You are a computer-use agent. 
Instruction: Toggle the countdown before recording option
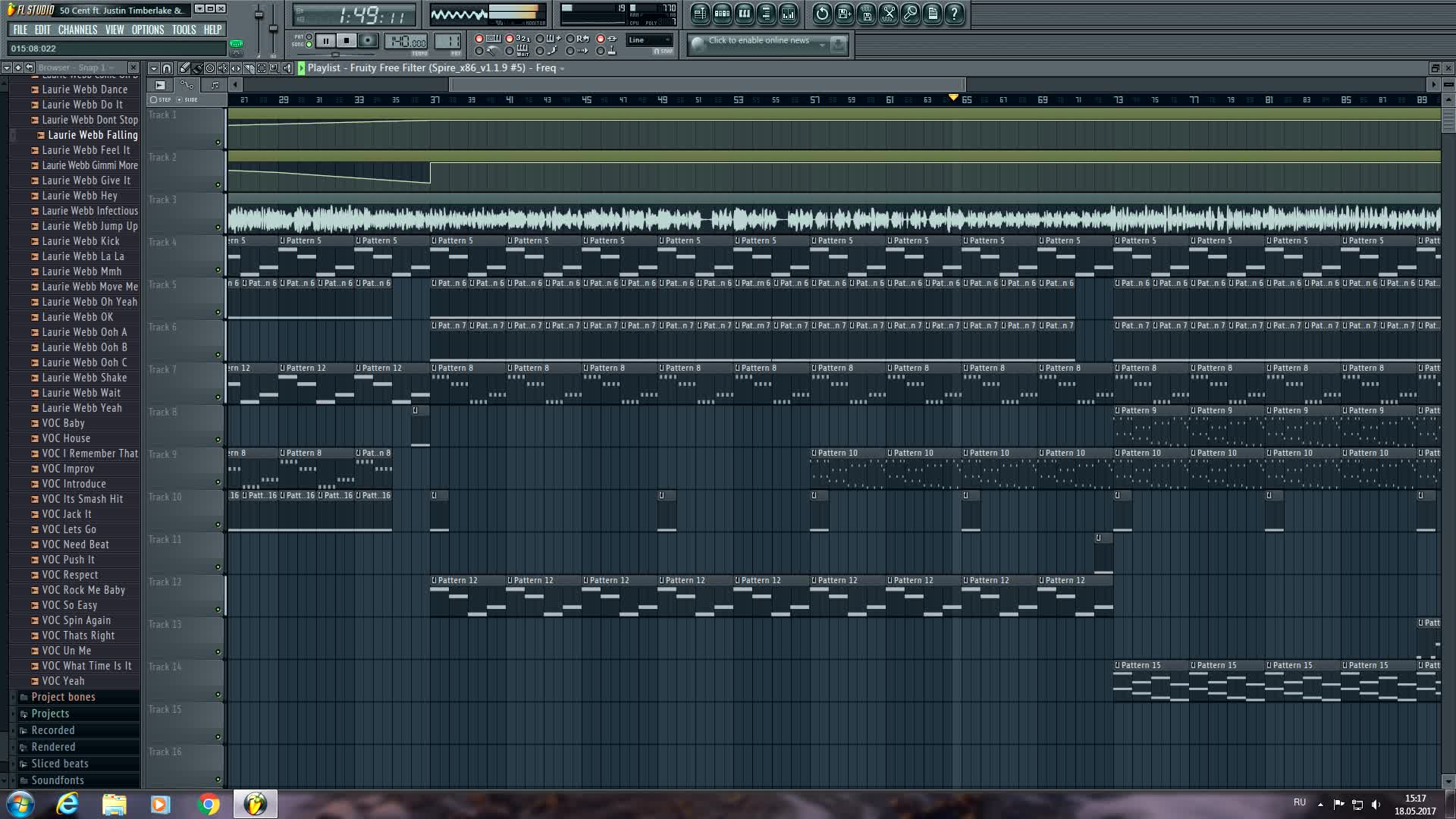pos(510,39)
